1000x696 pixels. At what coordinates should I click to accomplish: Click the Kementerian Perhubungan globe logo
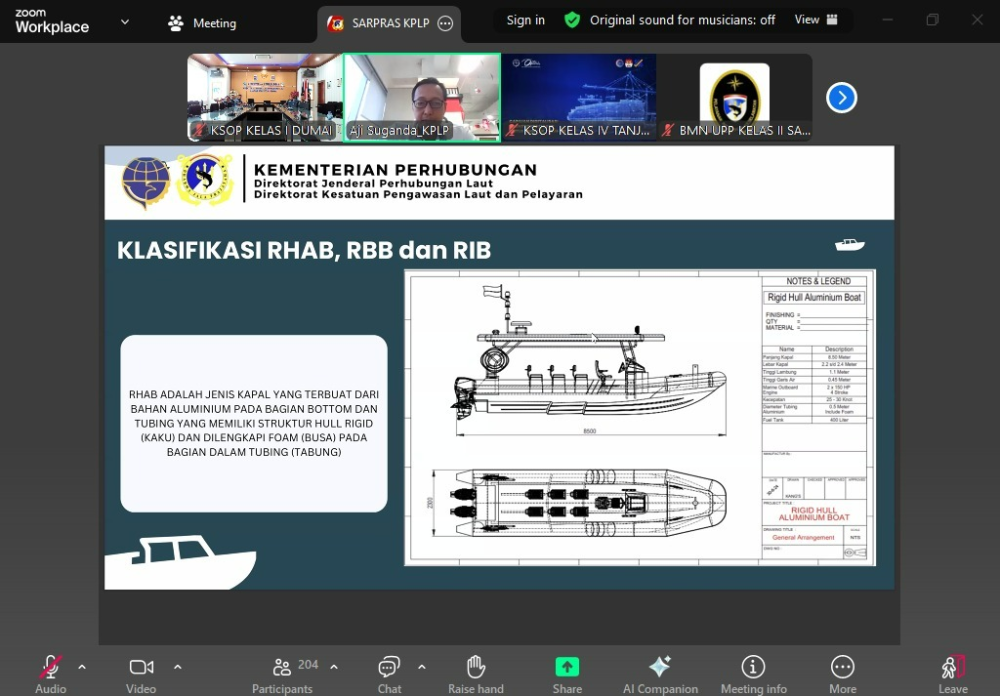(x=146, y=182)
